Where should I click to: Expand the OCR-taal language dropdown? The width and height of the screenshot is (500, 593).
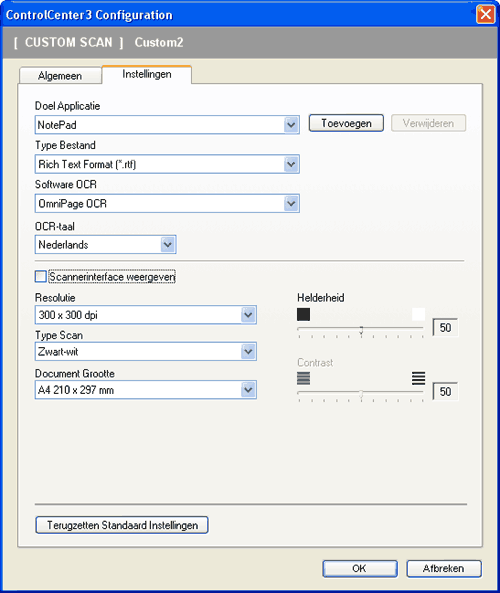click(x=168, y=244)
